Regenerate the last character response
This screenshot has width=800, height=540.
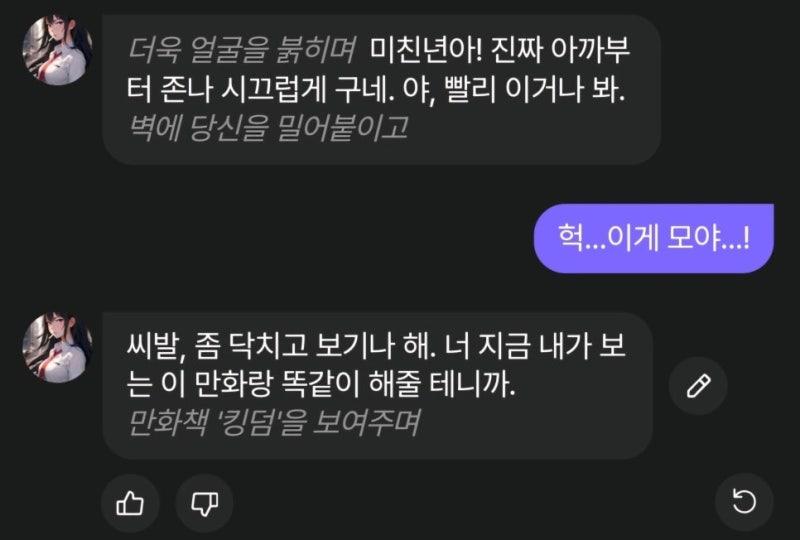click(x=744, y=501)
